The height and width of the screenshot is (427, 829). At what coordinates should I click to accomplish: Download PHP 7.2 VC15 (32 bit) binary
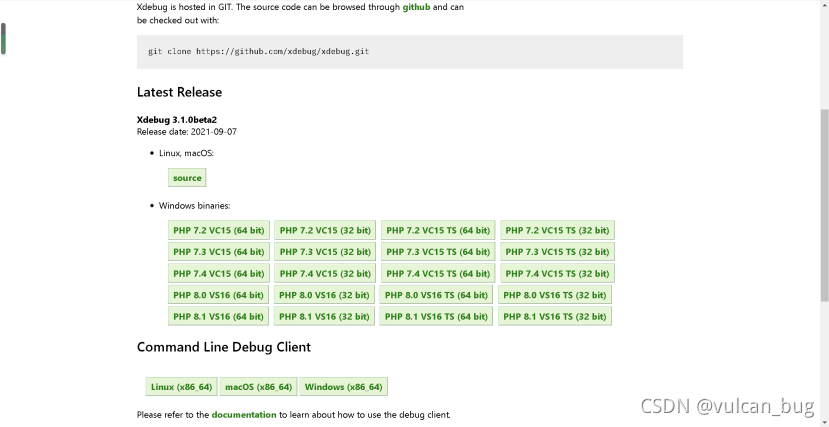[325, 230]
